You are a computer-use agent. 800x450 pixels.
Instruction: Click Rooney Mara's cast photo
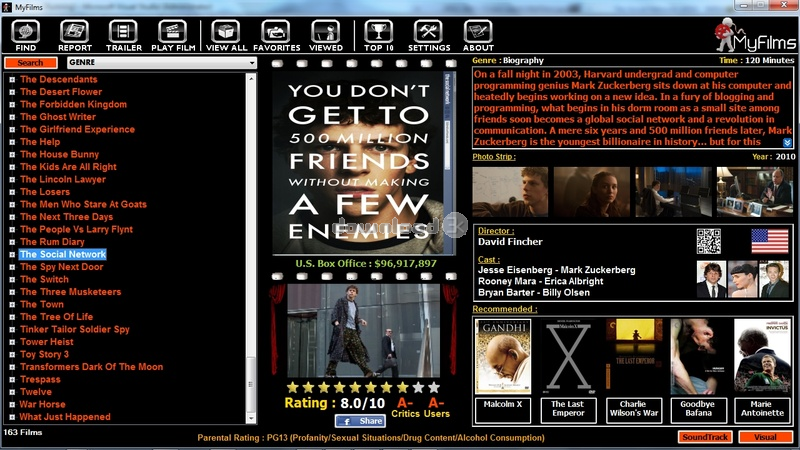coord(742,280)
